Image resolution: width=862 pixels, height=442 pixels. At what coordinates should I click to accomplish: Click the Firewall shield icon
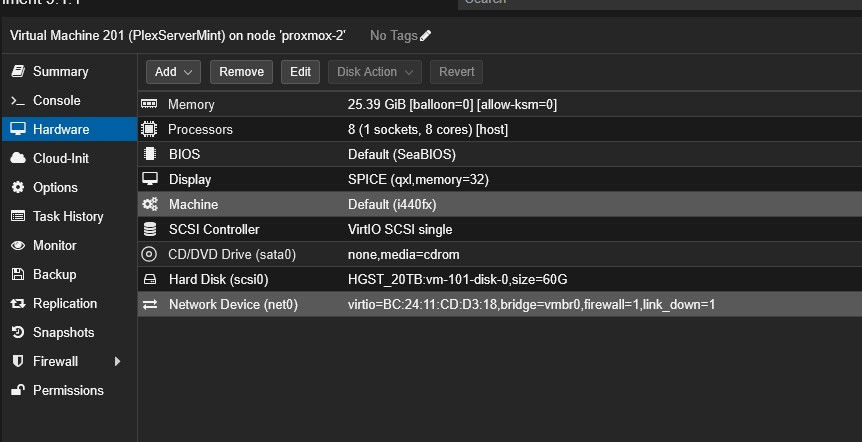pos(18,361)
